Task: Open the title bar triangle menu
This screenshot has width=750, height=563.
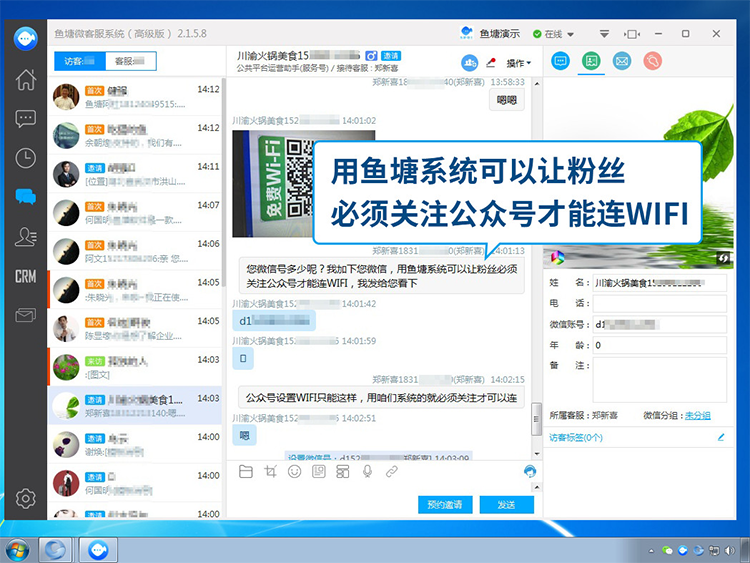Action: 605,34
